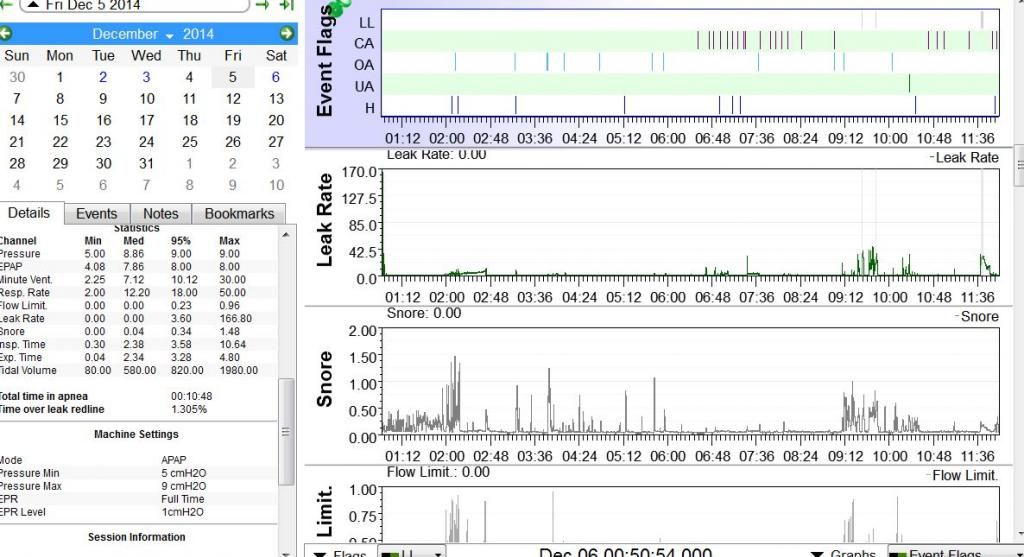Screen dimensions: 1024x557
Task: Click November 30 in the calendar
Action: pos(17,77)
